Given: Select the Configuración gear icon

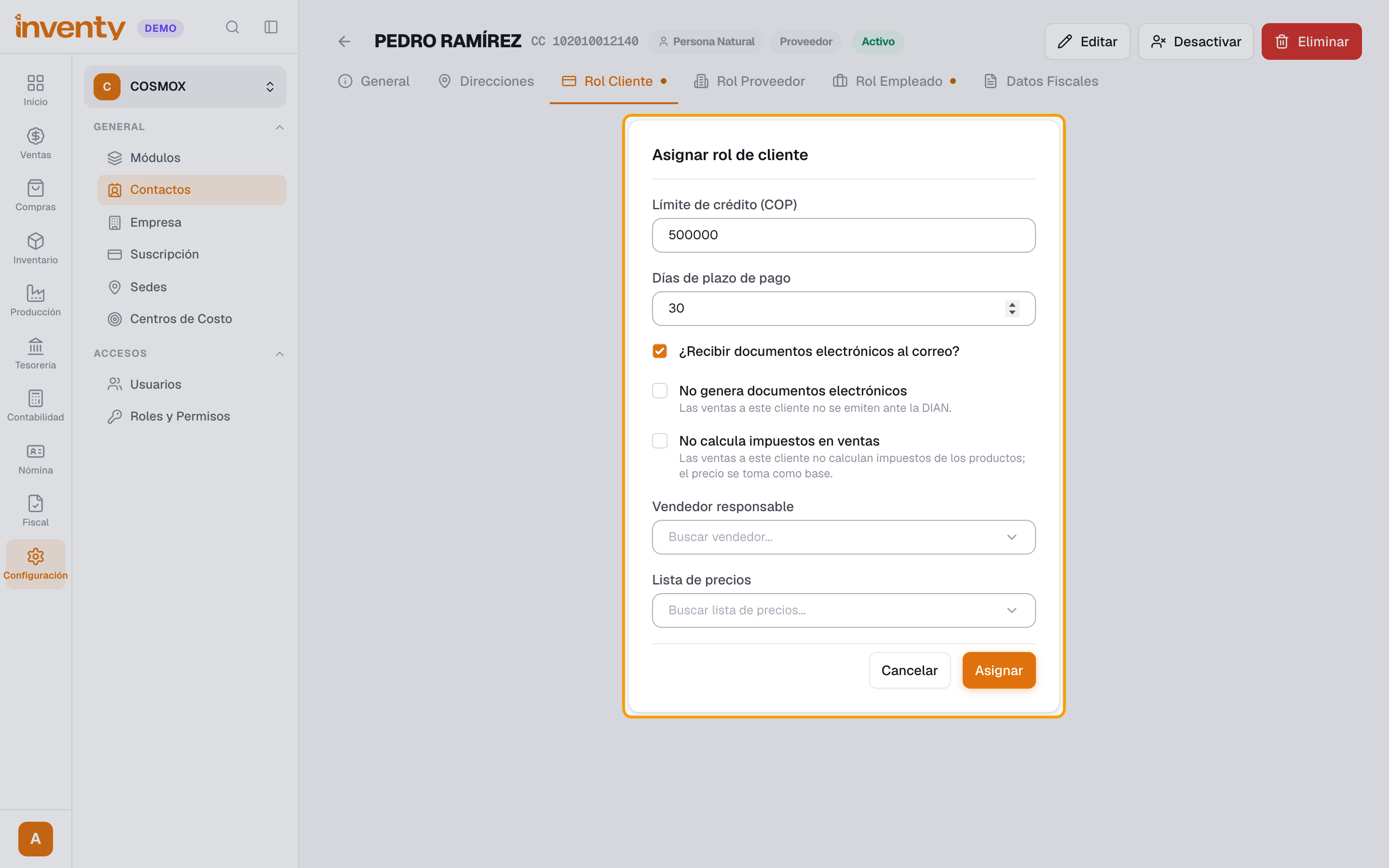Looking at the screenshot, I should (36, 556).
